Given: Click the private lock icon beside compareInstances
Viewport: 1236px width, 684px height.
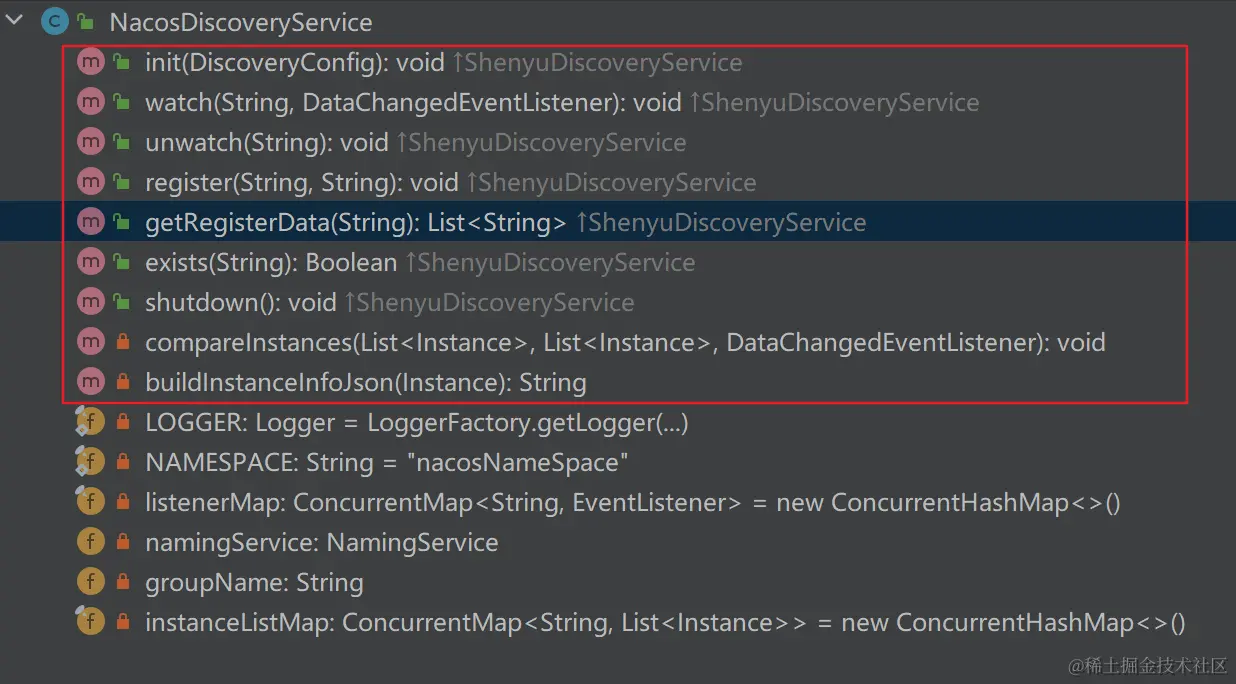Looking at the screenshot, I should [x=122, y=343].
